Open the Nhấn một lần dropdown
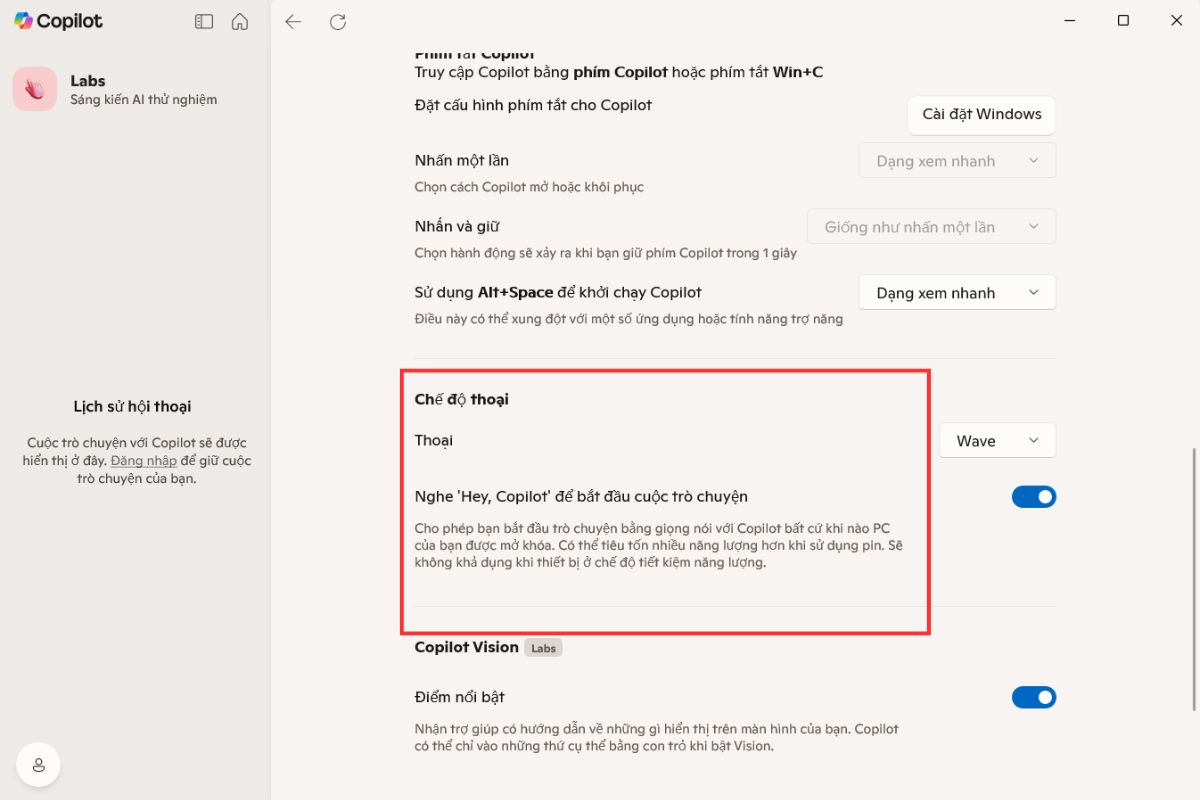The height and width of the screenshot is (800, 1200). click(957, 161)
